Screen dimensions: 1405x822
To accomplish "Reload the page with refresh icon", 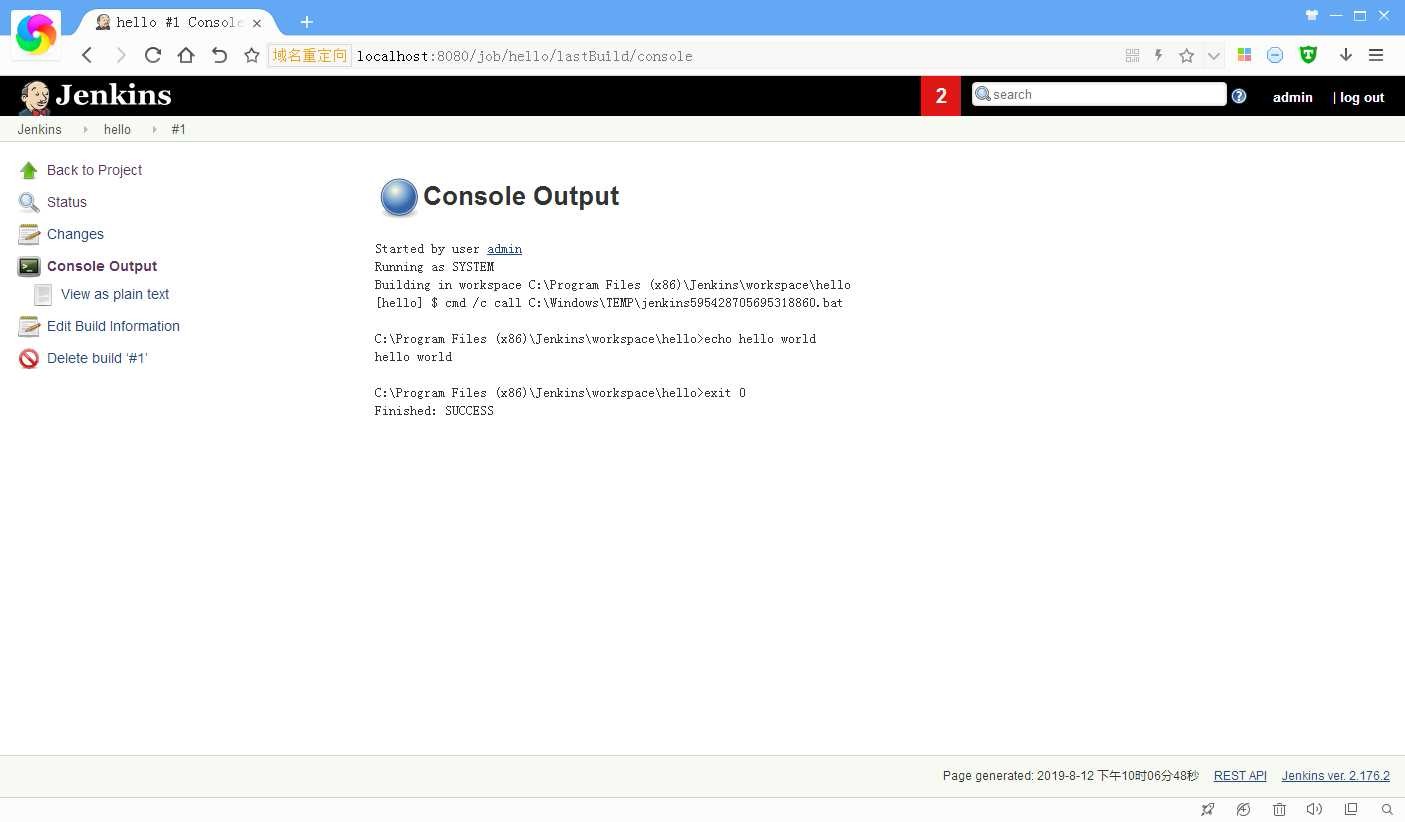I will tap(153, 55).
